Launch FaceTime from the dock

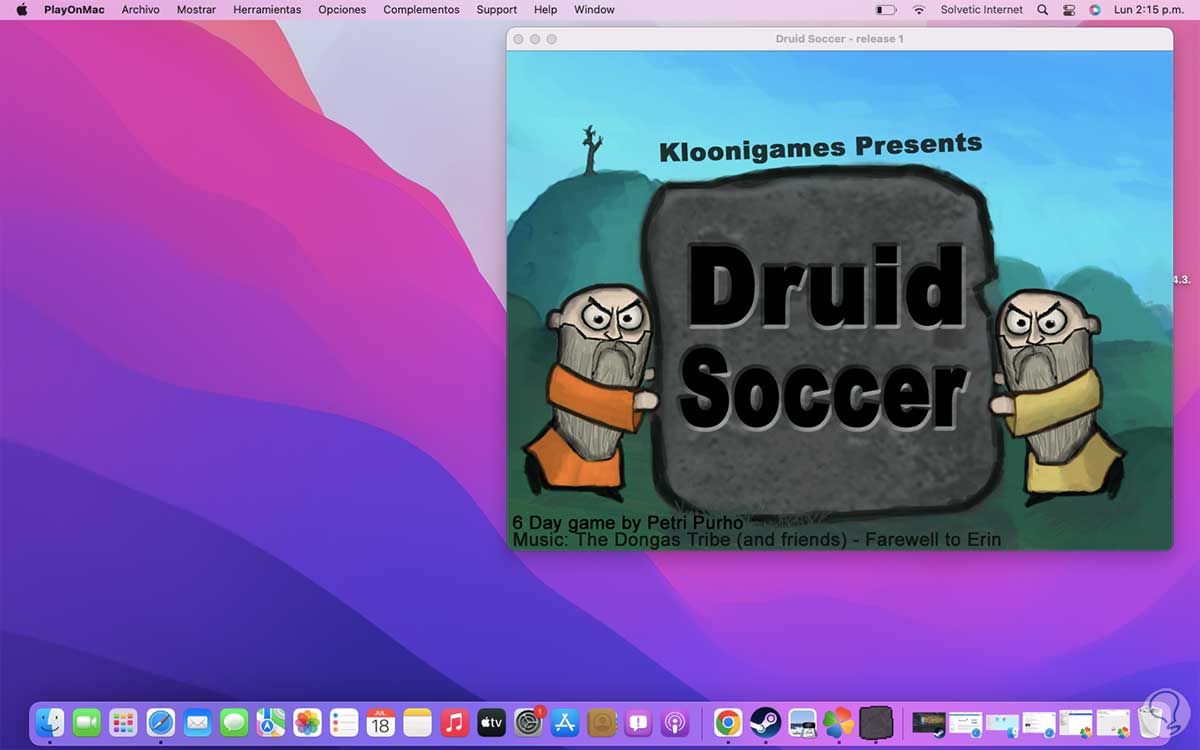coord(87,722)
